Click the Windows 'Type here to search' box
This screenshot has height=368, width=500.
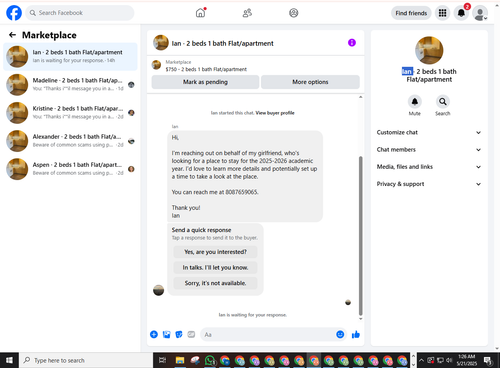pos(86,360)
